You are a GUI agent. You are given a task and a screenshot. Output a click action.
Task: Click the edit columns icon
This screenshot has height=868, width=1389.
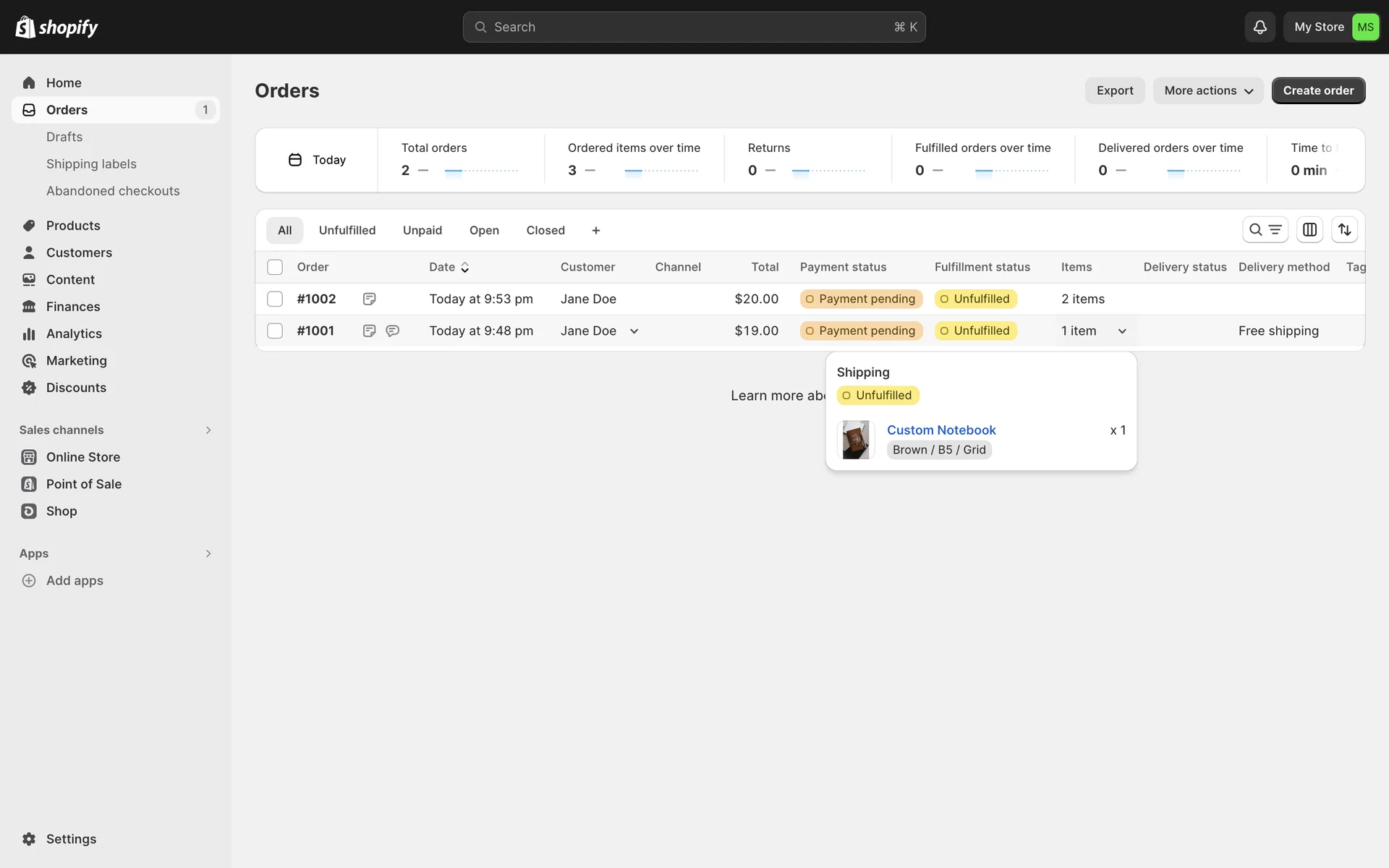point(1309,229)
